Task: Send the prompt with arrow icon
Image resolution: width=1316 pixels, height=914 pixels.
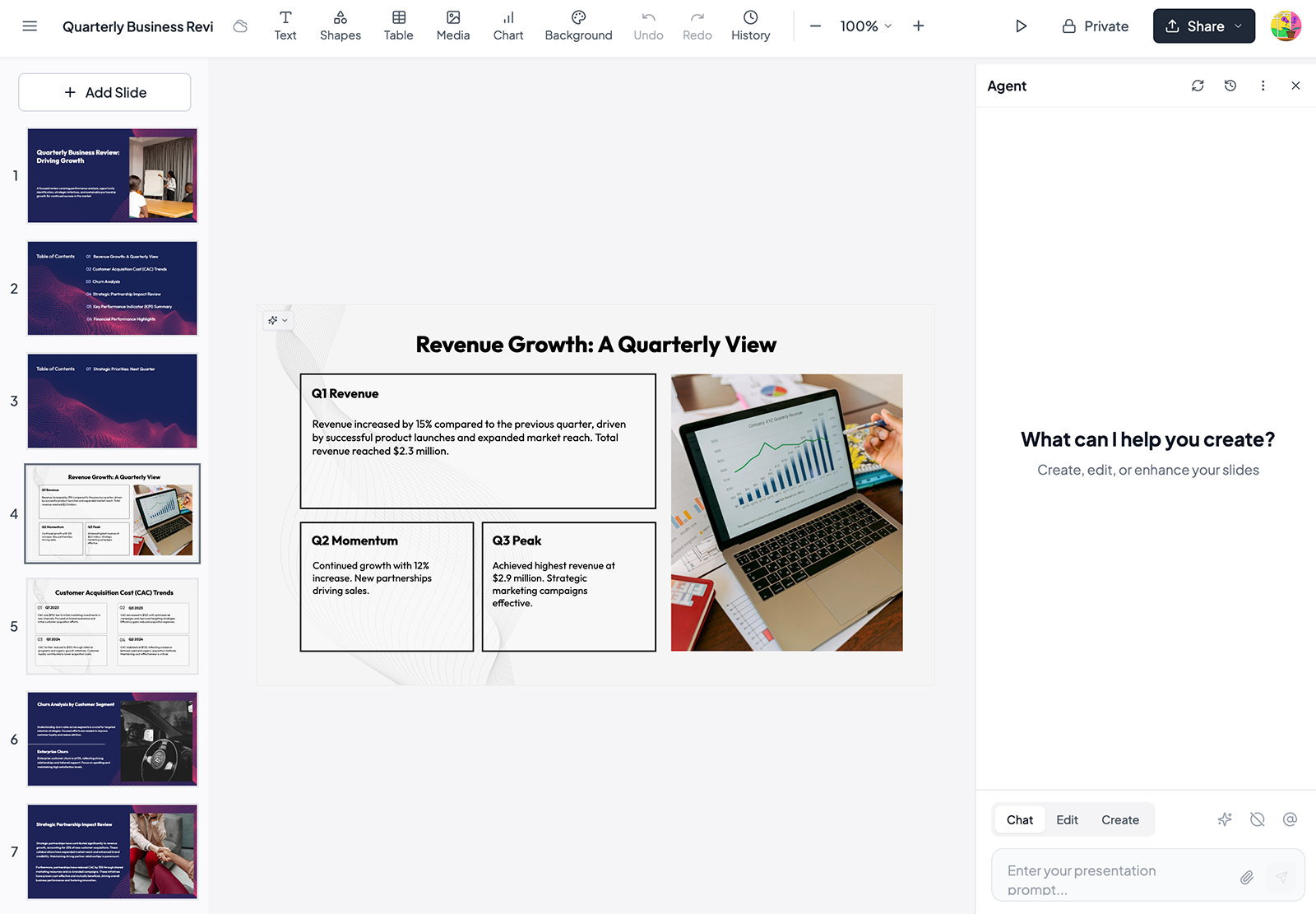Action: (x=1281, y=878)
